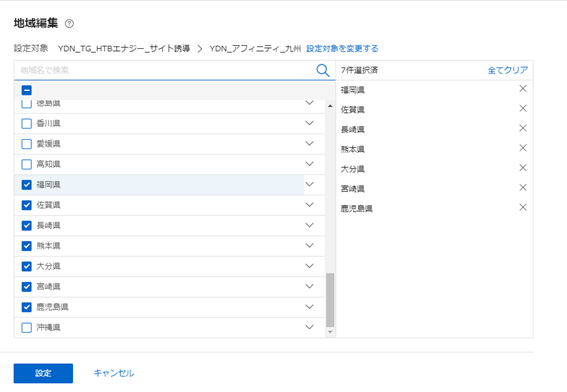Uncheck the 福岡県 checkbox
567x392 pixels.
pos(27,185)
